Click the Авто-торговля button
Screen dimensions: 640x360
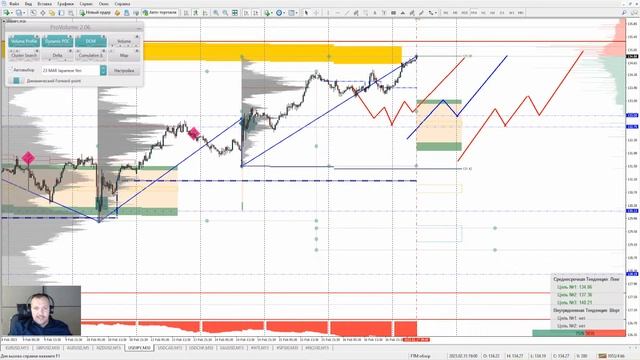click(160, 13)
